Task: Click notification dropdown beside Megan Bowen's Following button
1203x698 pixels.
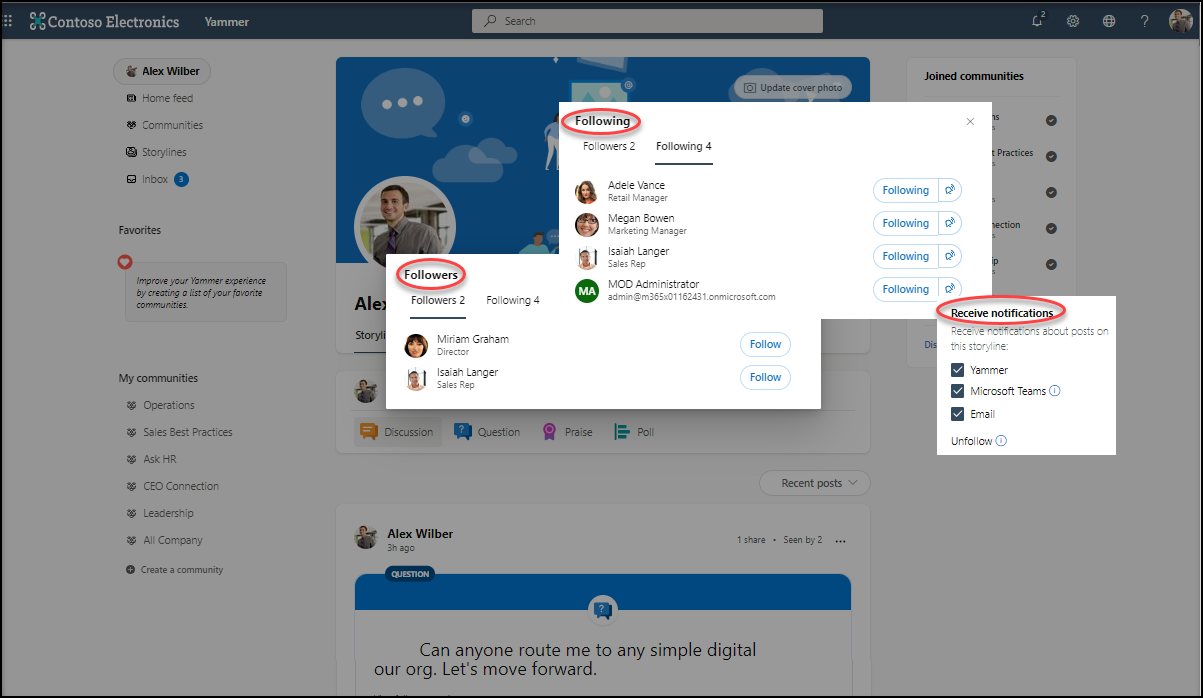Action: click(950, 223)
